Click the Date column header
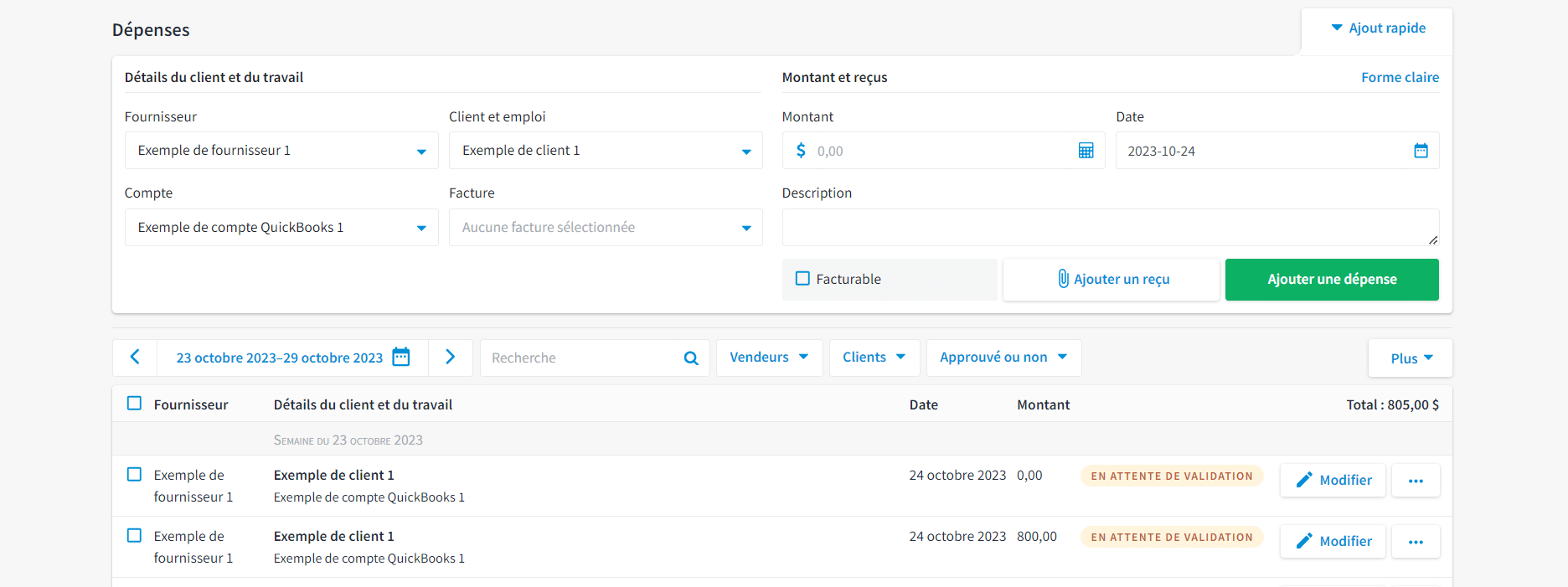This screenshot has width=1568, height=587. tap(924, 404)
